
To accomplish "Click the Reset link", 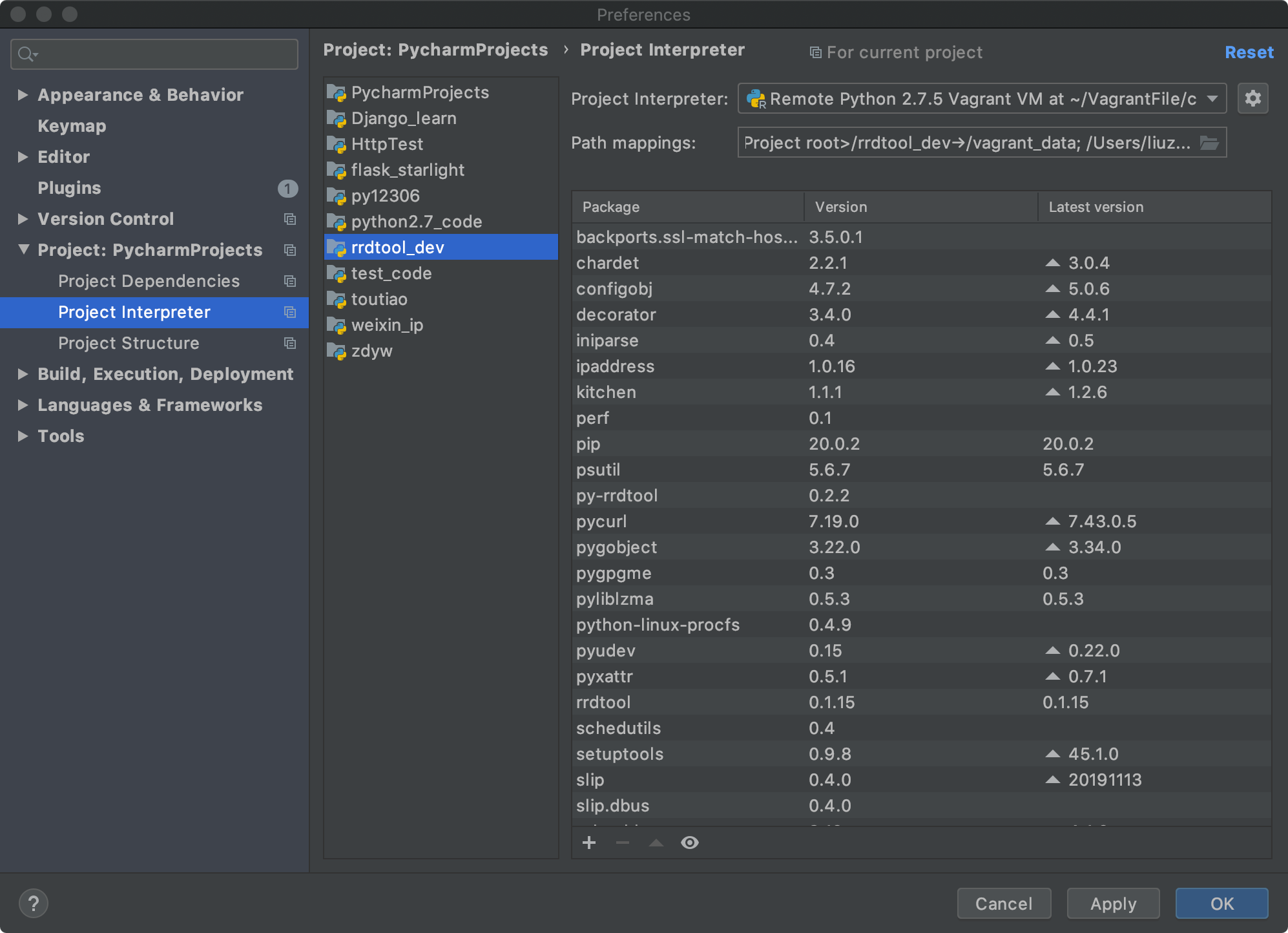I will point(1249,52).
